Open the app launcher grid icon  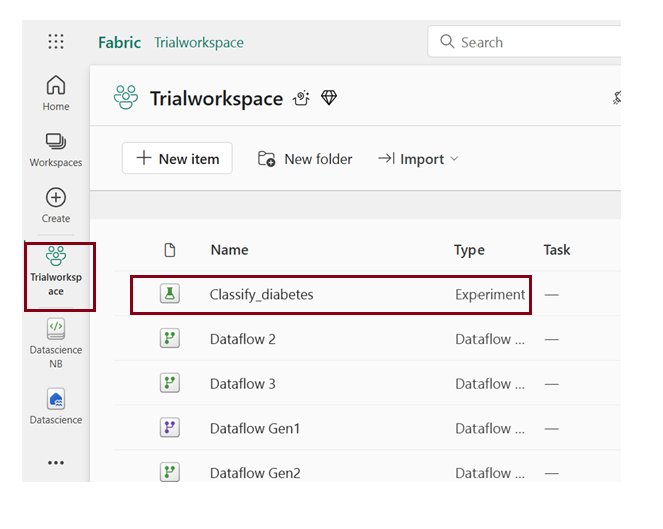coord(56,42)
